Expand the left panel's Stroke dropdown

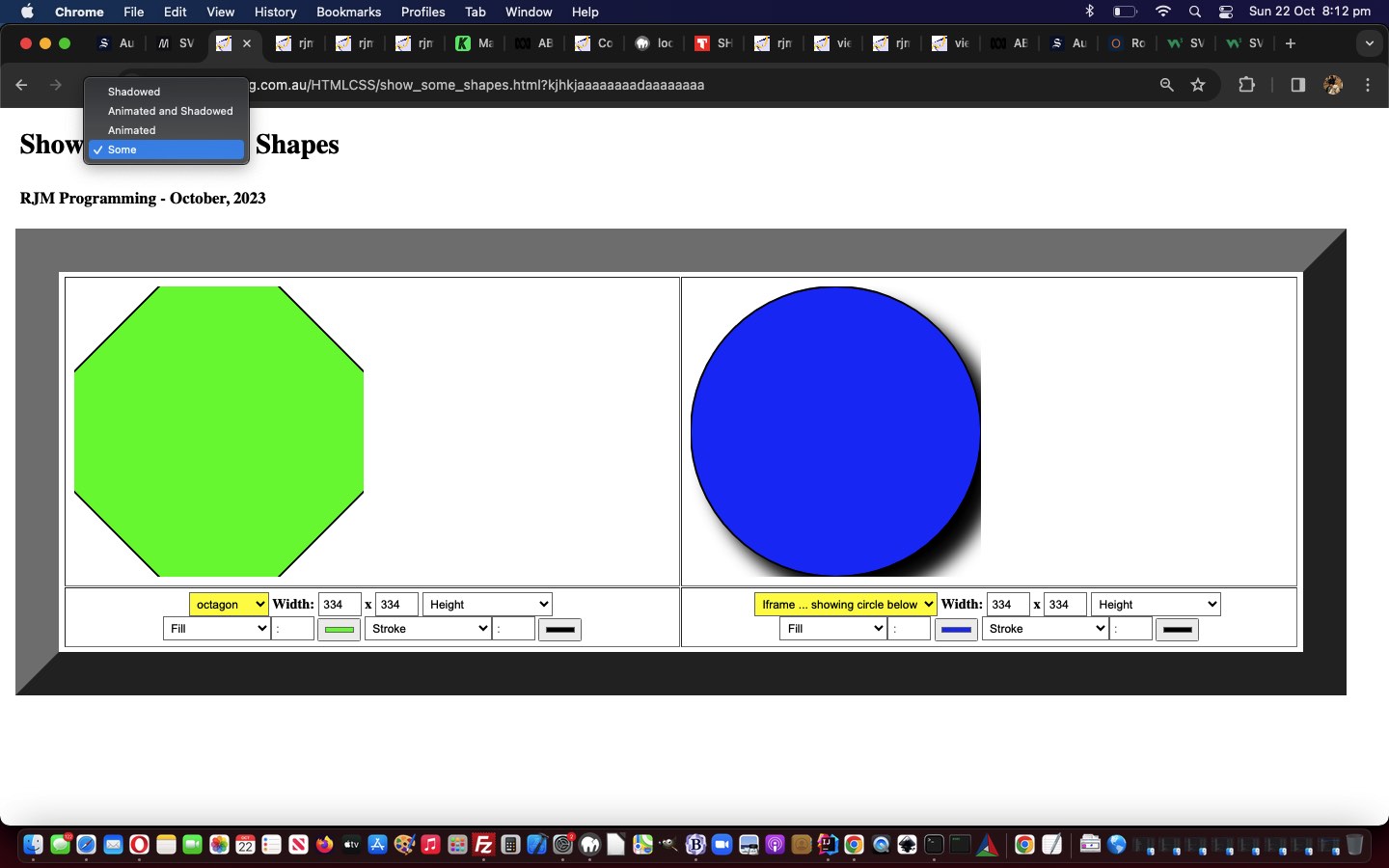tap(428, 629)
